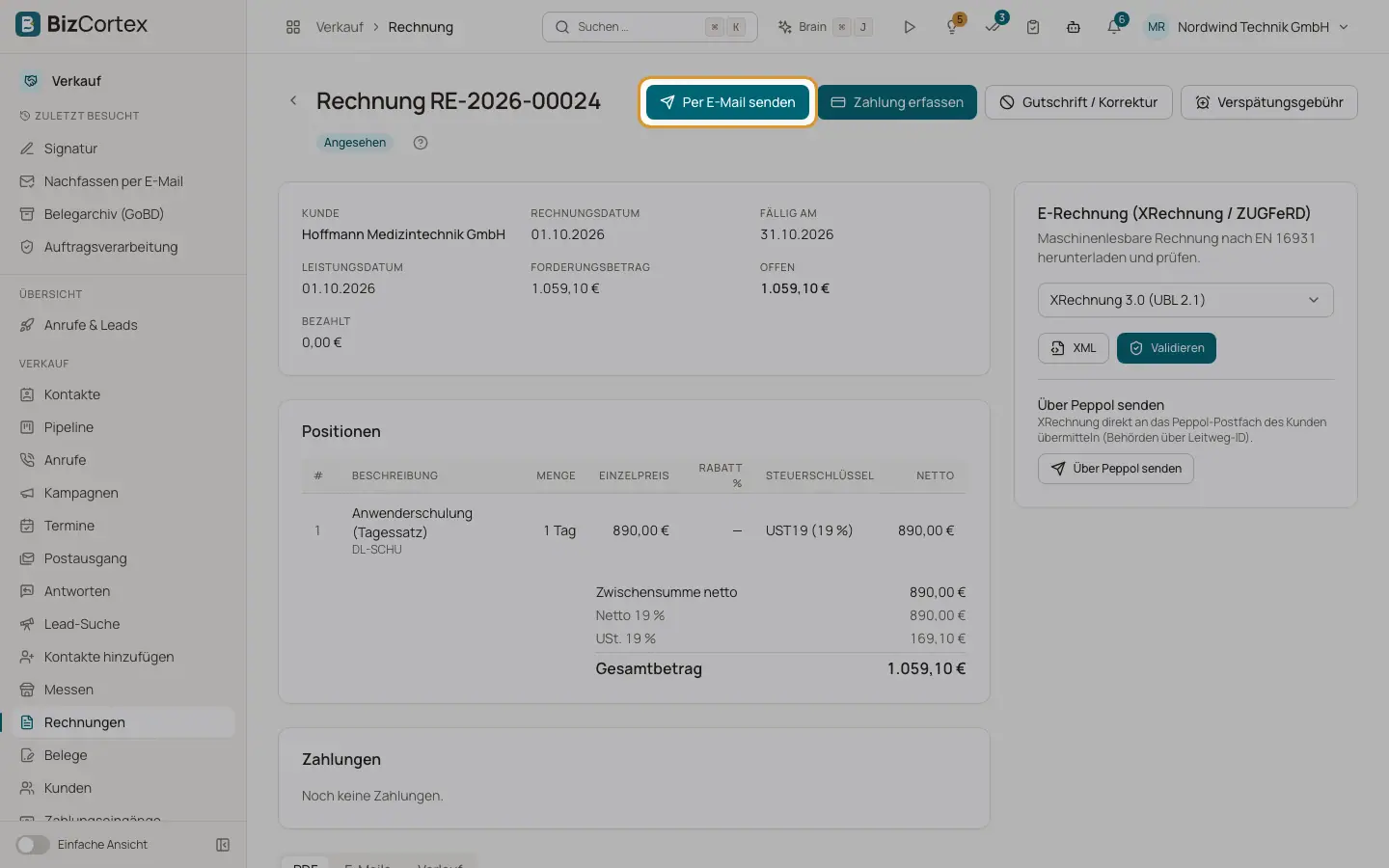
Task: Click customer name Hoffmann Medizintechnik GmbH
Action: 403,234
